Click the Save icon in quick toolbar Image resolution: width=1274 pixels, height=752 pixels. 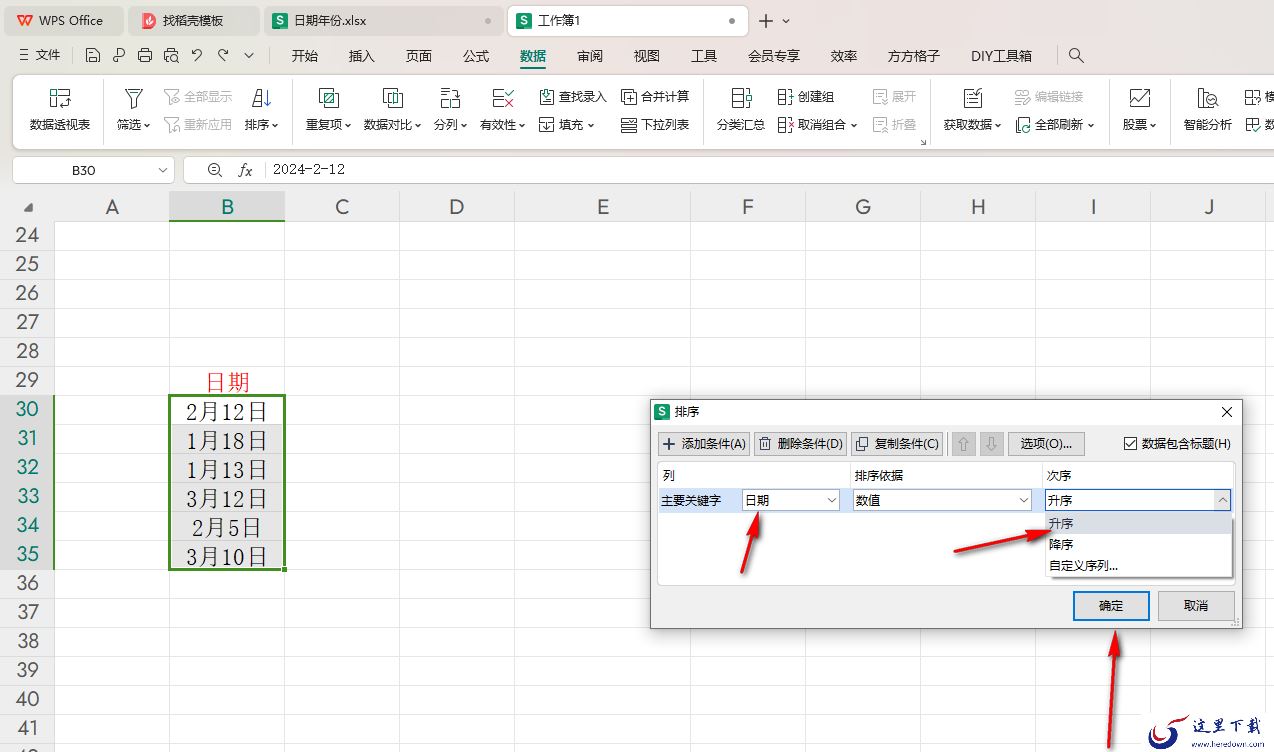click(x=93, y=55)
